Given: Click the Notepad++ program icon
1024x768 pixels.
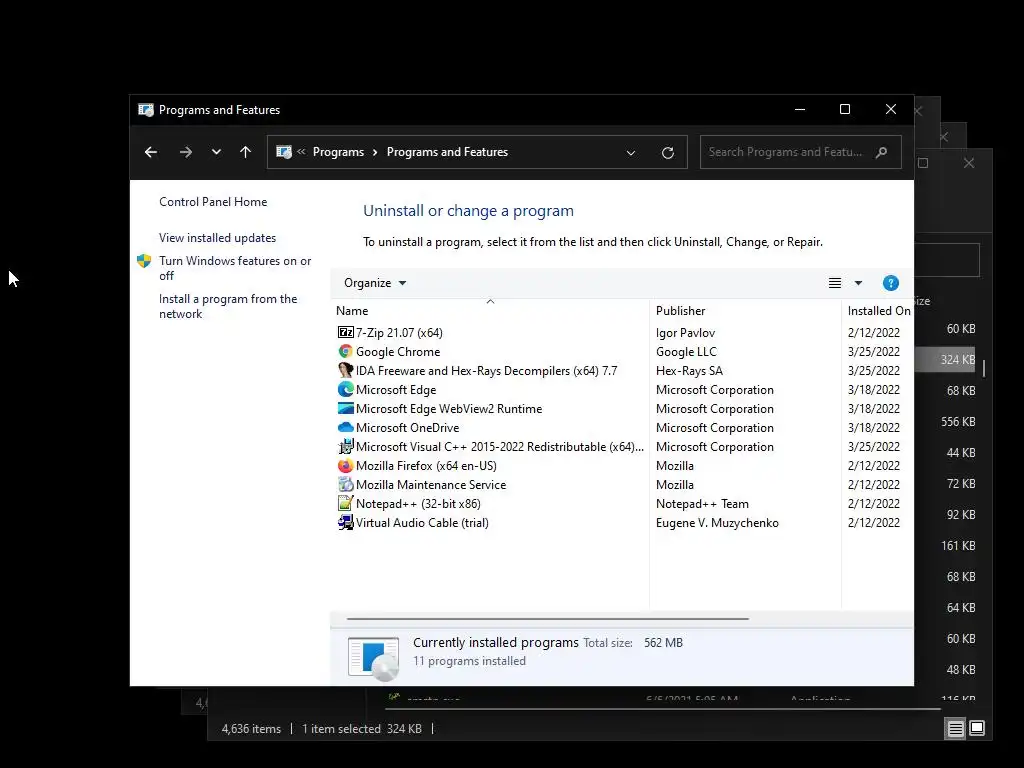Looking at the screenshot, I should coord(345,504).
